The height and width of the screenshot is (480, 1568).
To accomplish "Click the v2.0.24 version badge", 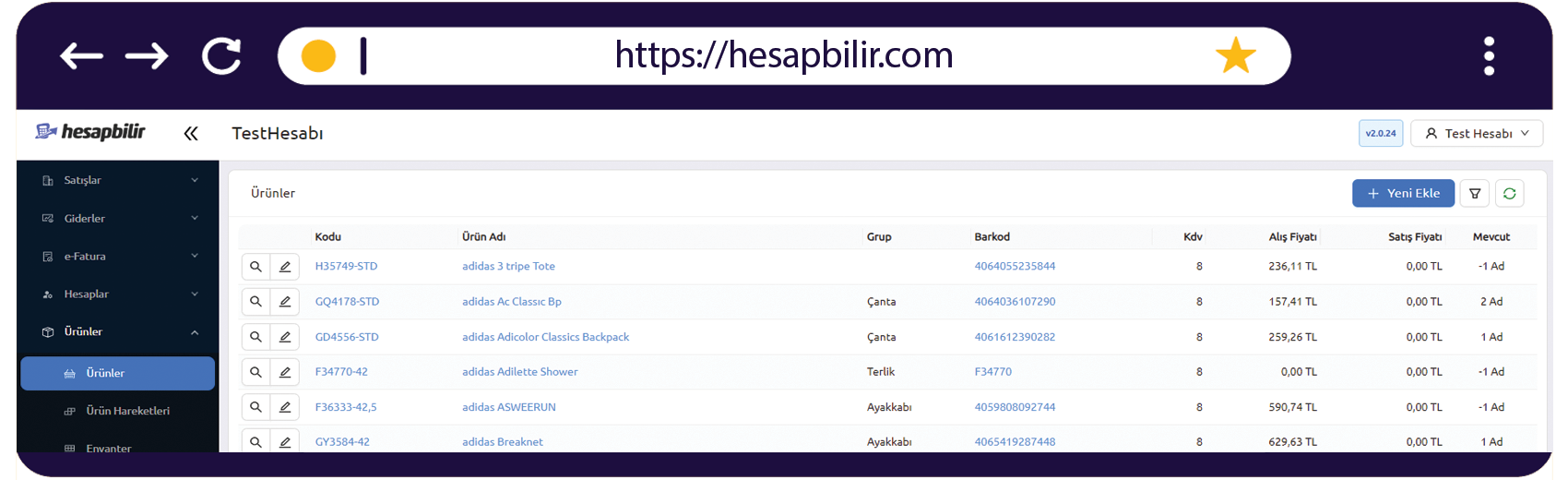I will [x=1381, y=134].
